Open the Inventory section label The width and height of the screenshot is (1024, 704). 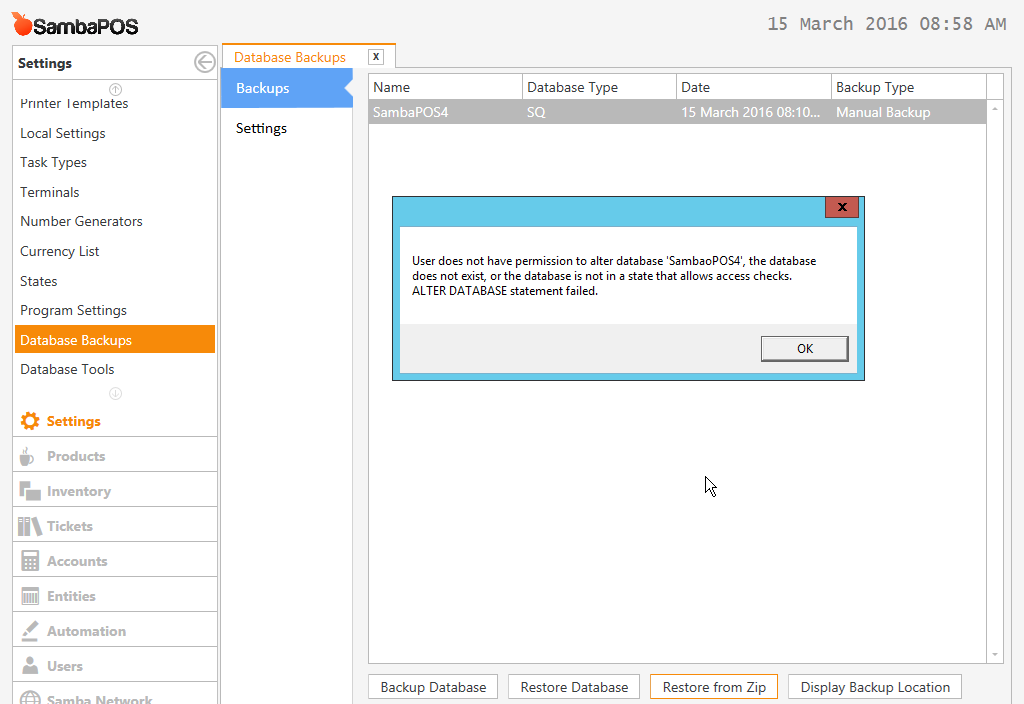pyautogui.click(x=79, y=491)
